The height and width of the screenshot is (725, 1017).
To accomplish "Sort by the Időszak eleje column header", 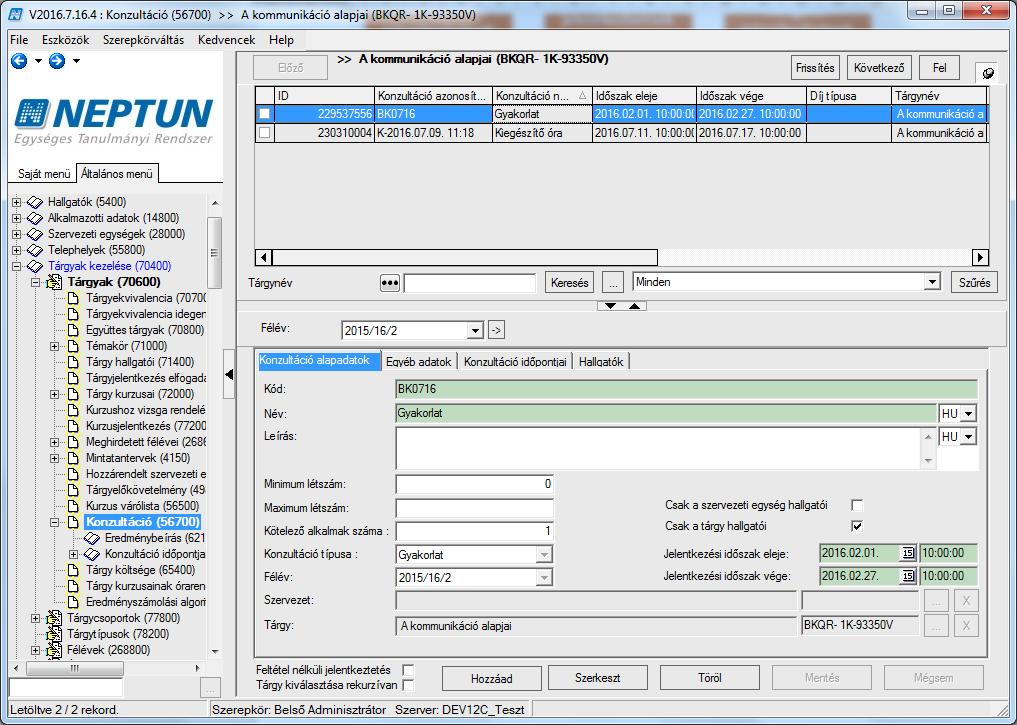I will pyautogui.click(x=644, y=95).
